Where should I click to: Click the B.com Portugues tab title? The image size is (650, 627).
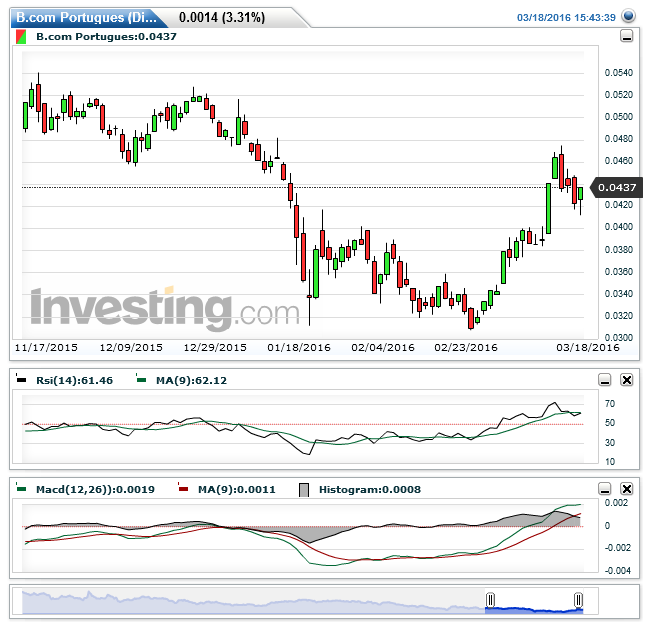(87, 17)
